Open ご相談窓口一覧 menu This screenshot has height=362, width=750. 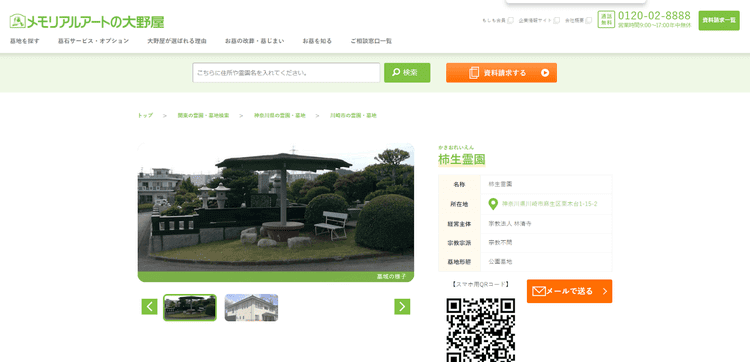coord(371,41)
